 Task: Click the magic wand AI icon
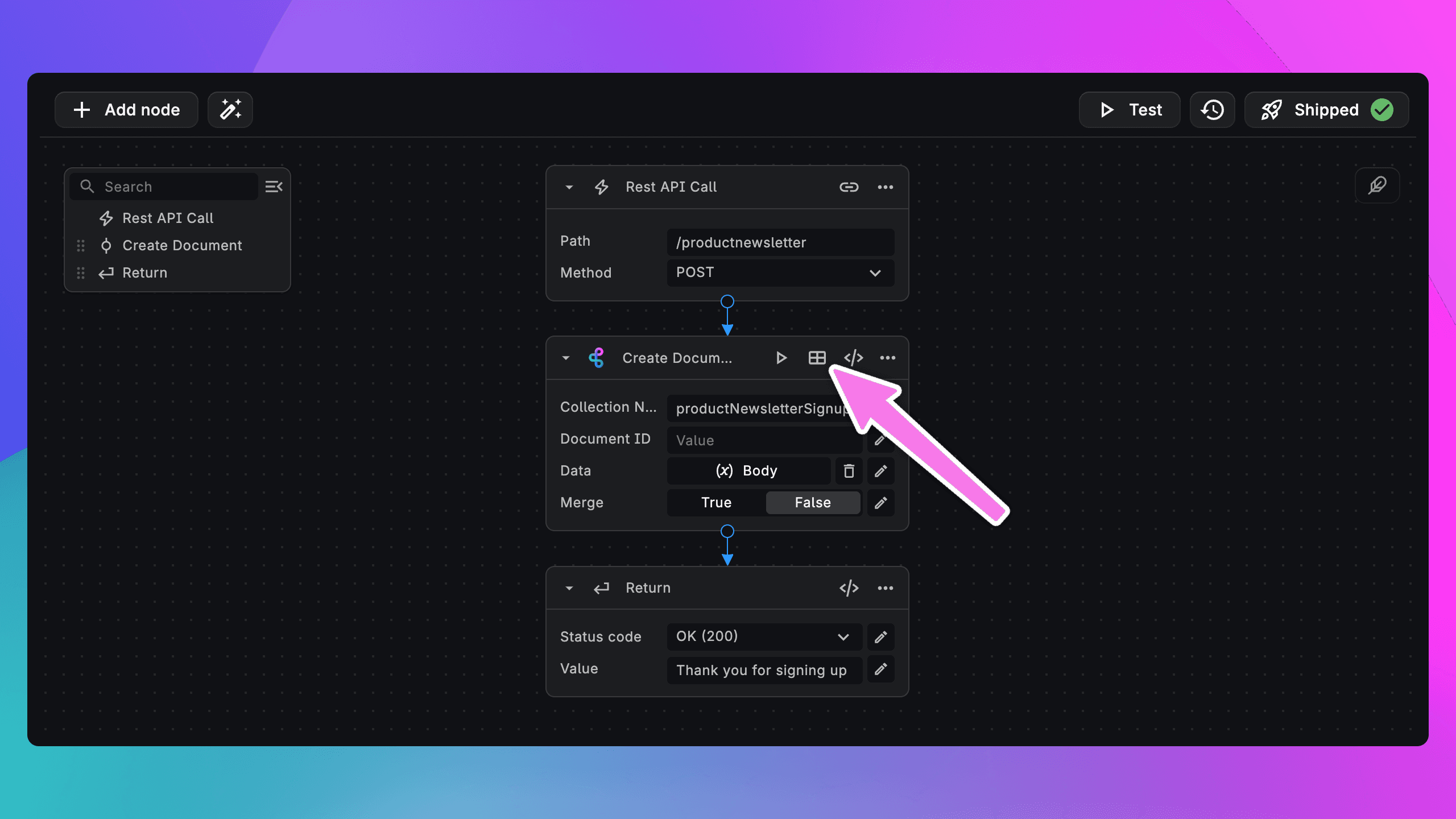230,110
